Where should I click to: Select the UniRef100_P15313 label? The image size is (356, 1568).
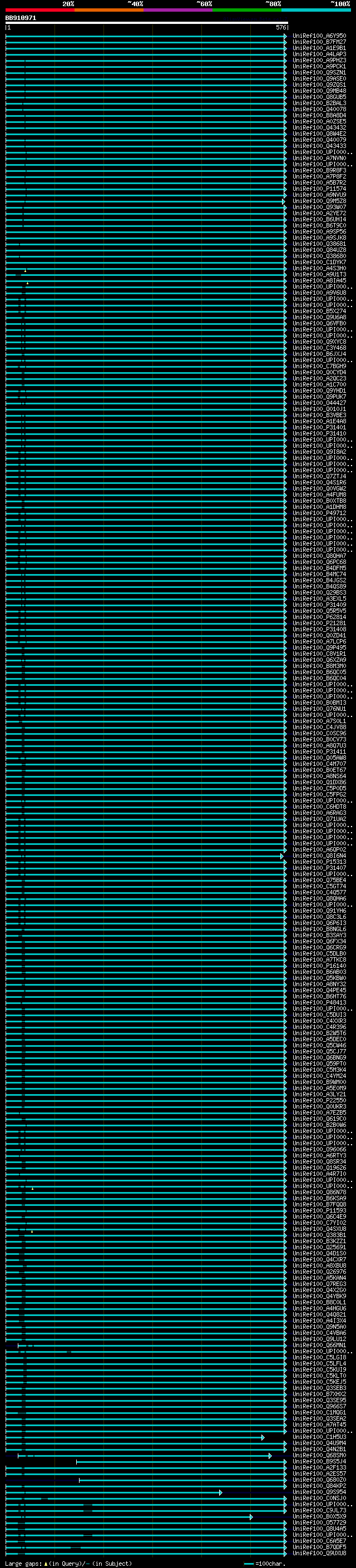[319, 862]
